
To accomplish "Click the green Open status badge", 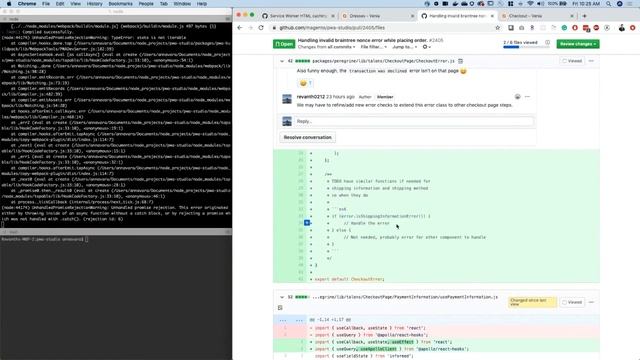I will [284, 44].
